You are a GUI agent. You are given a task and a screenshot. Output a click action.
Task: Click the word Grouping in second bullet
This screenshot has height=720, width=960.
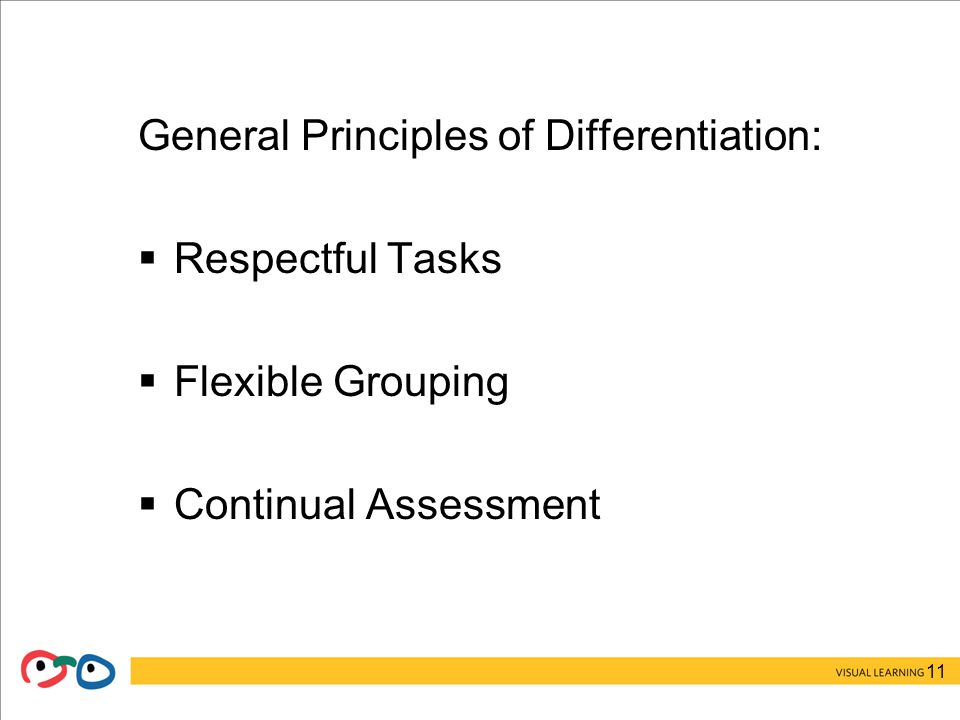coord(421,383)
